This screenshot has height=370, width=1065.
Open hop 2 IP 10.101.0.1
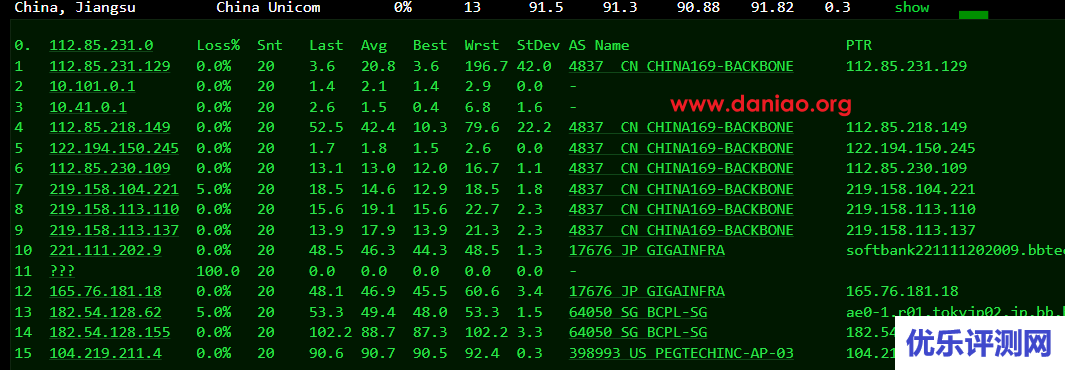(92, 86)
